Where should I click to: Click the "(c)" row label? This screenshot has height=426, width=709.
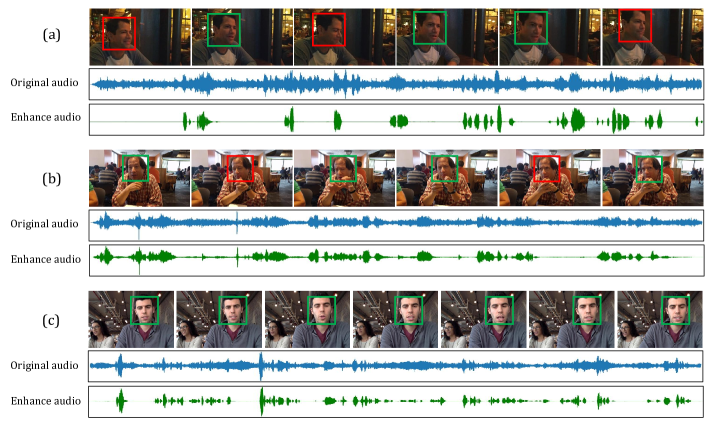51,320
